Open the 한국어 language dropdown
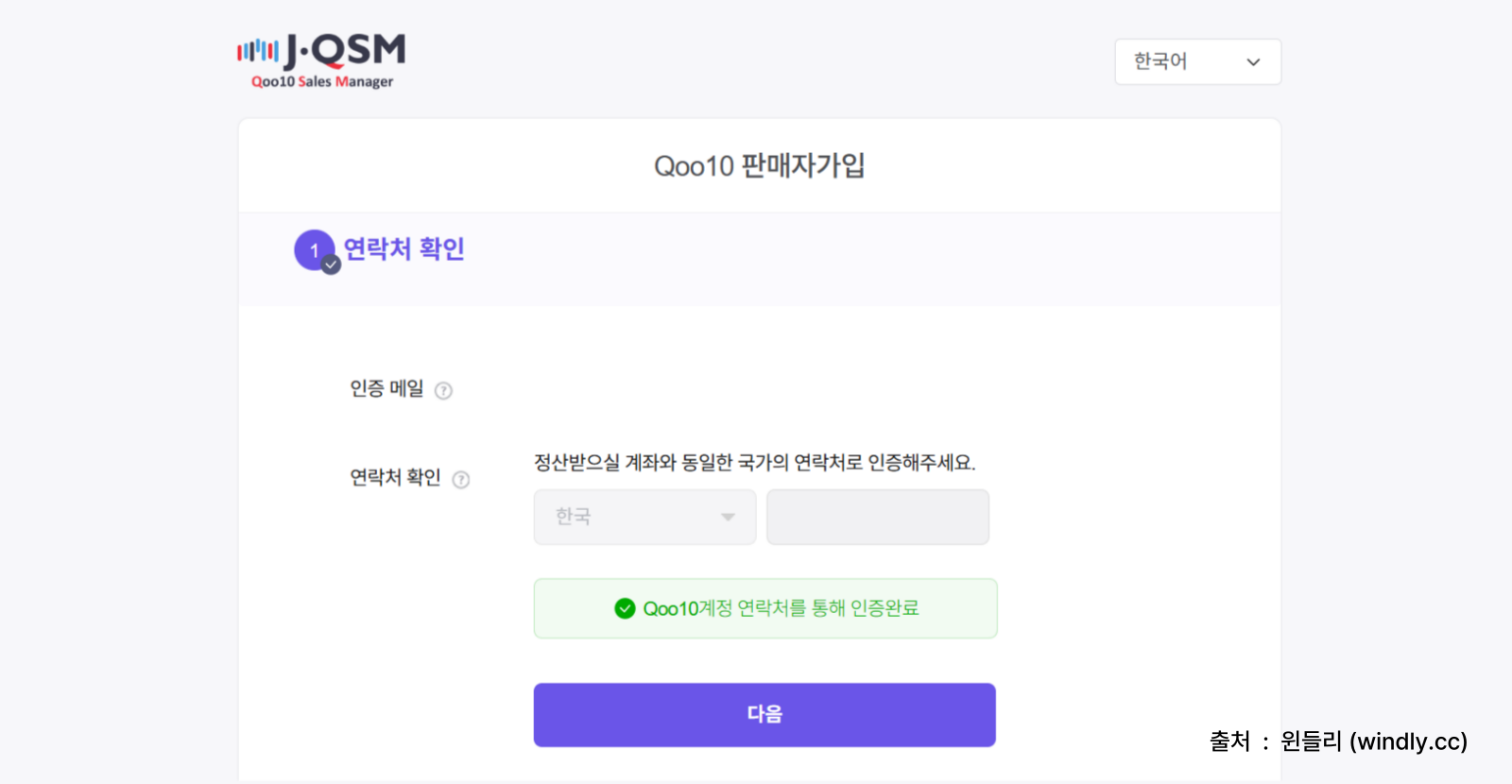Viewport: 1512px width, 784px height. (x=1197, y=61)
